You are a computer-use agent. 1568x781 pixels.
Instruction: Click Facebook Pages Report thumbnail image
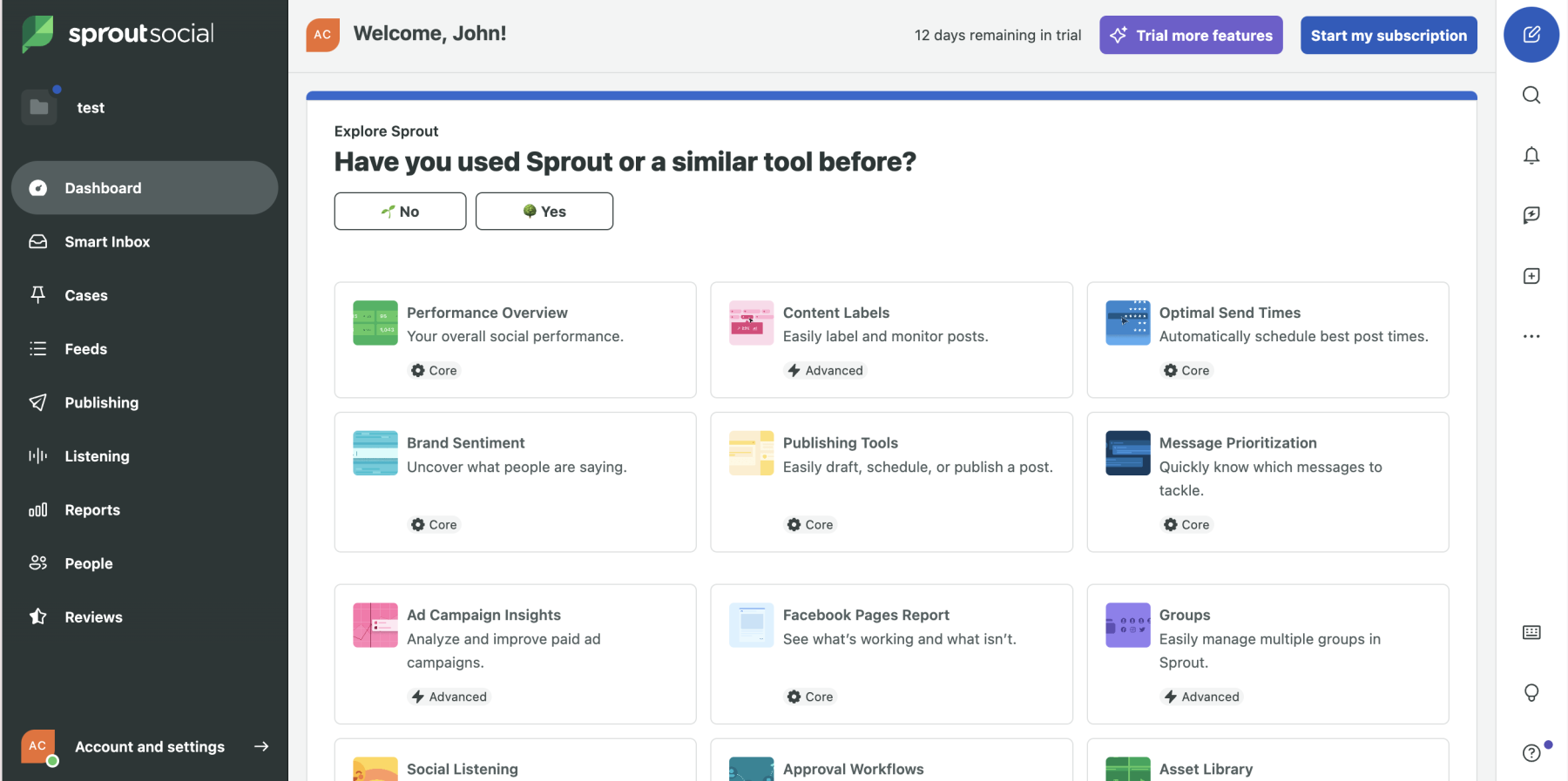[x=752, y=625]
